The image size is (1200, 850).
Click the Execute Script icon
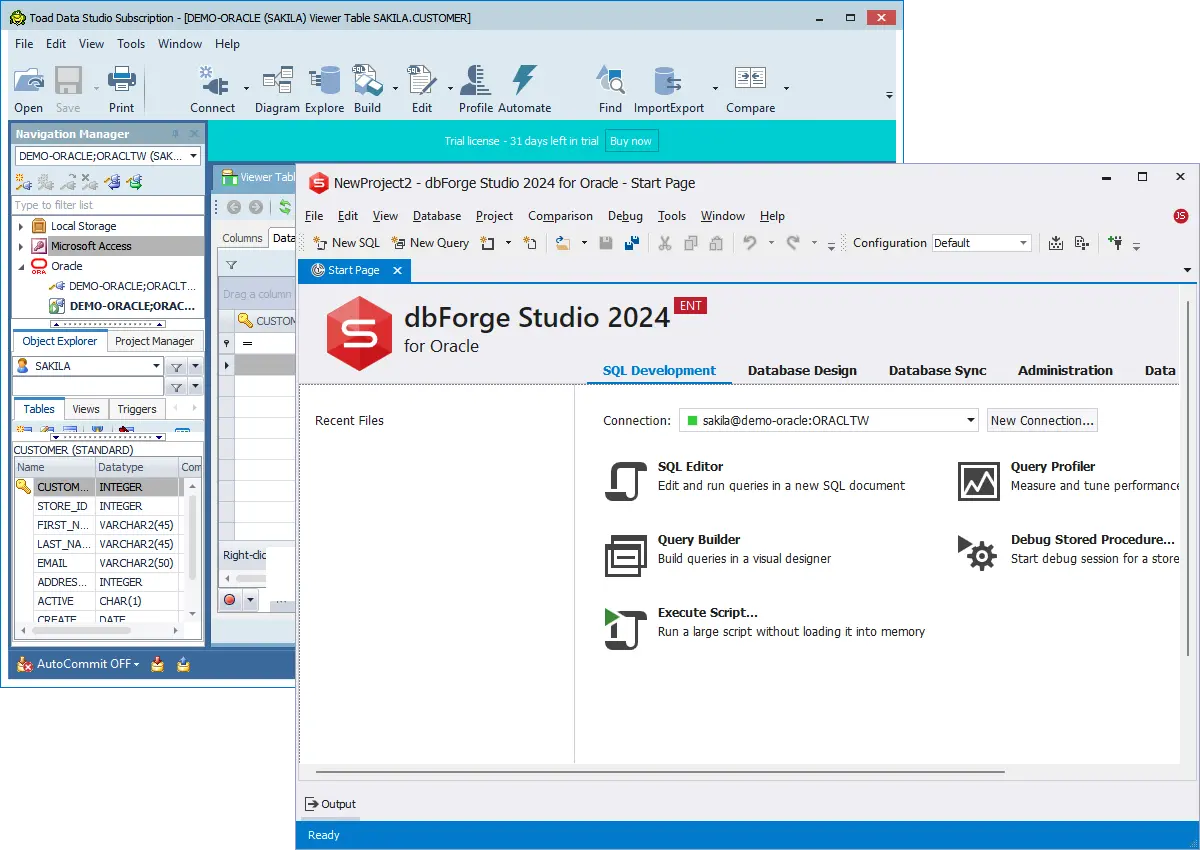point(627,628)
